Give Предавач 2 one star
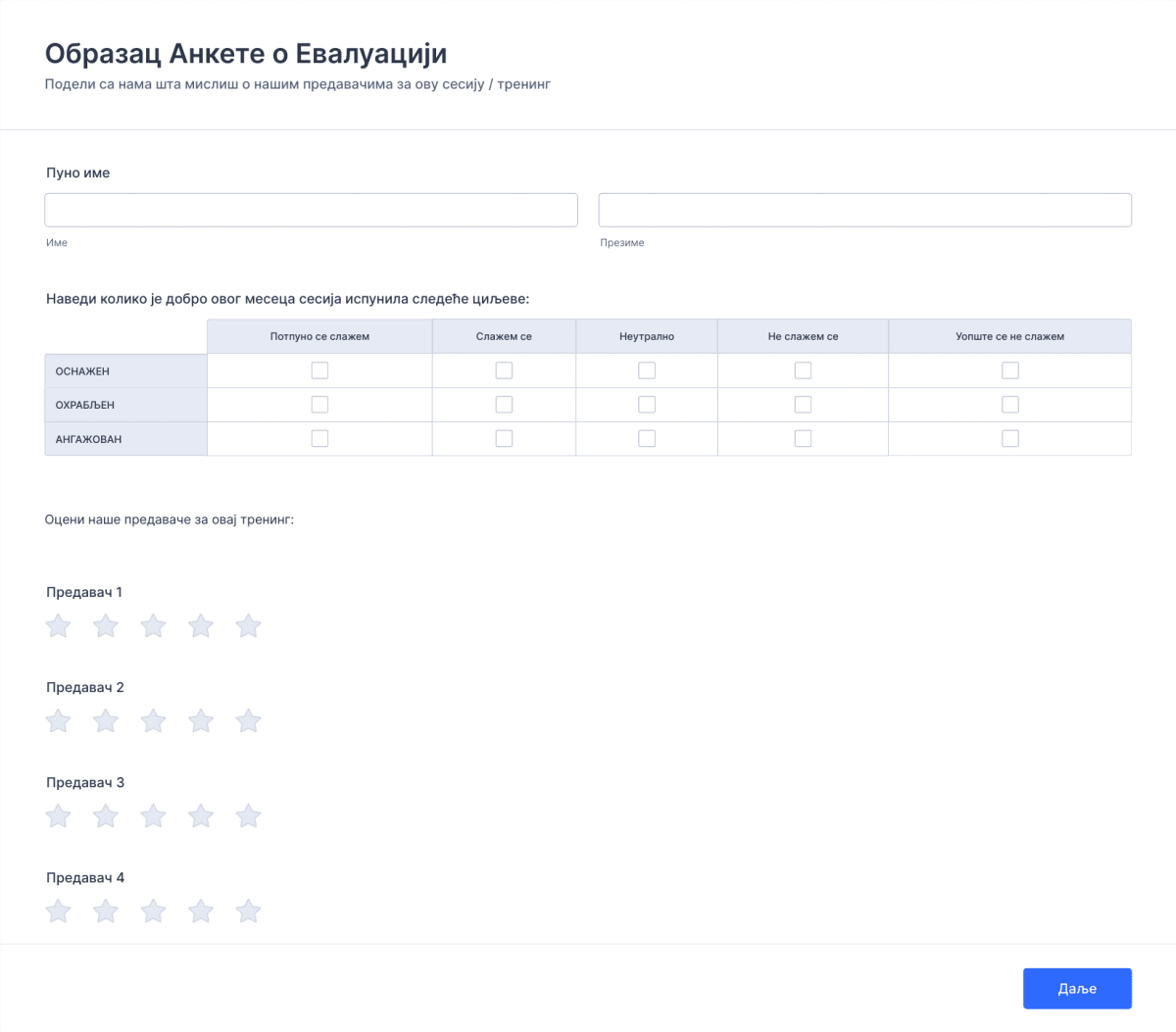 (58, 720)
